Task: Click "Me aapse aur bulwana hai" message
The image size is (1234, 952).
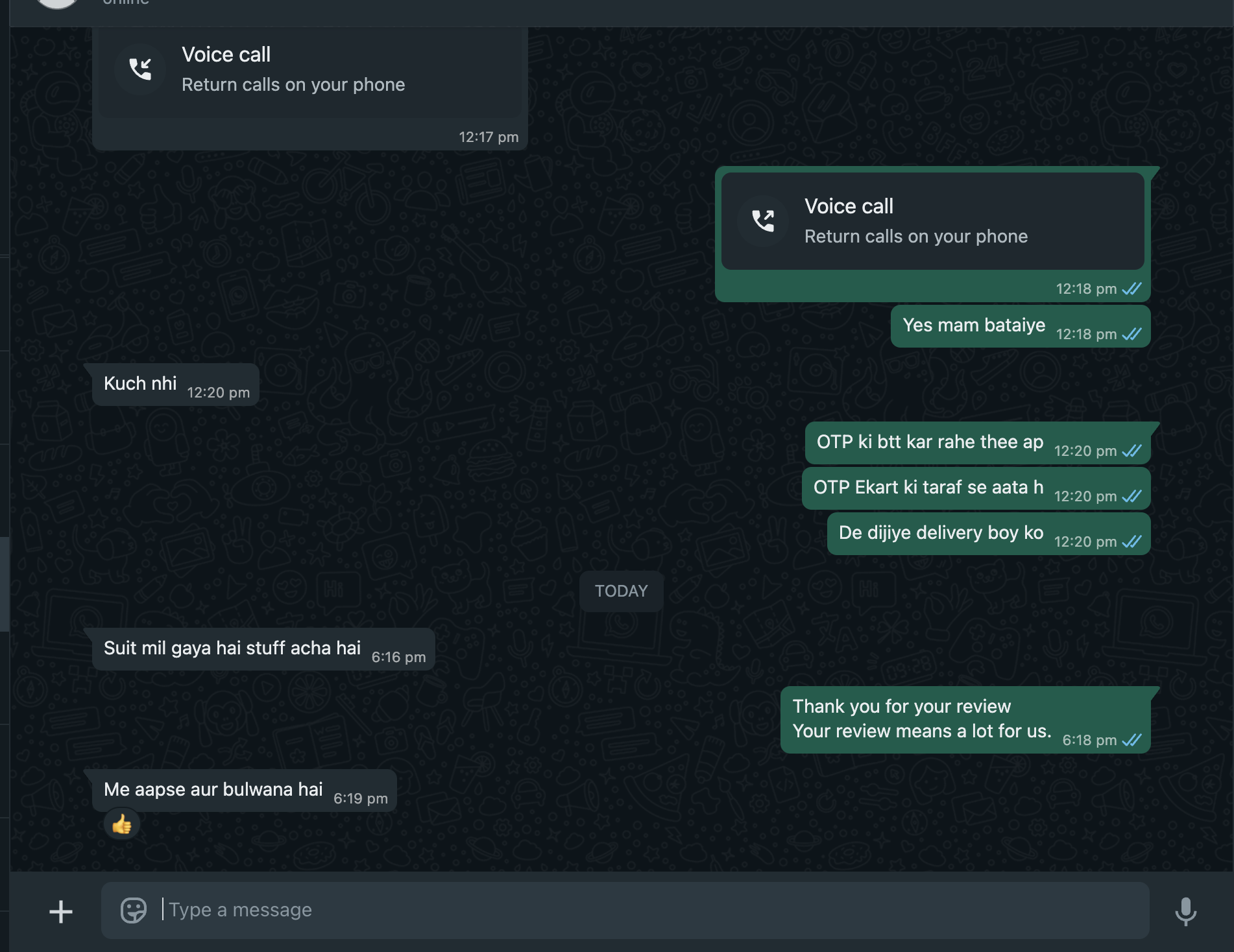Action: coord(213,790)
